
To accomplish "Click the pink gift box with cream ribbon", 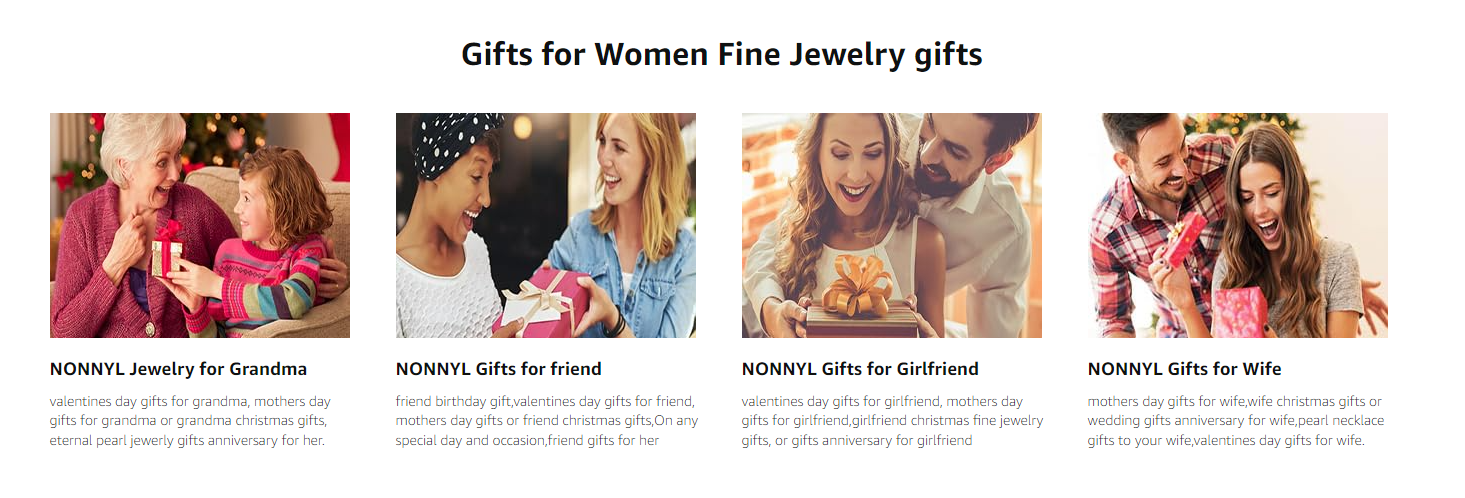I will point(546,301).
